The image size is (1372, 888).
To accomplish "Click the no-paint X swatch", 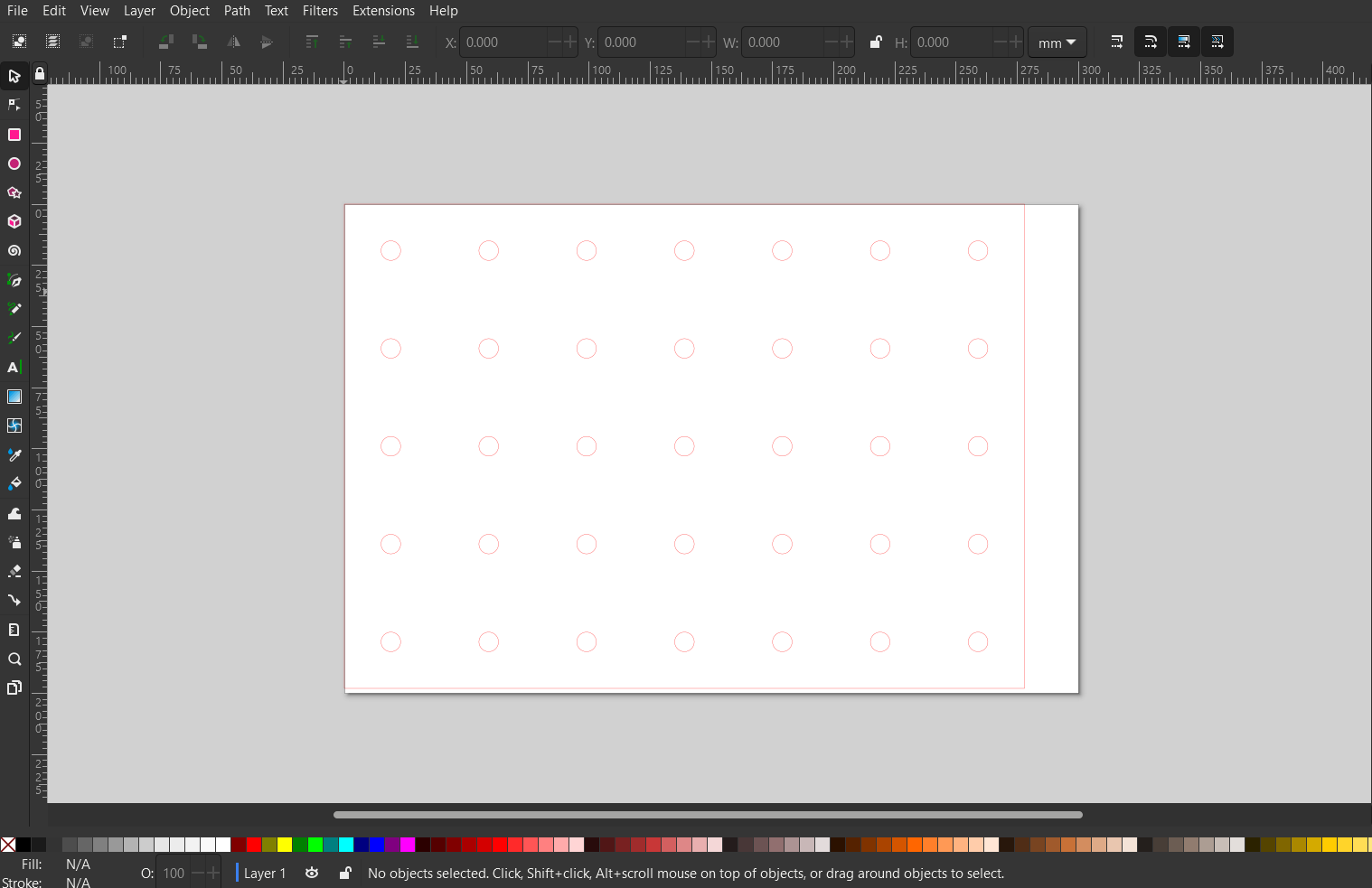I will point(8,845).
